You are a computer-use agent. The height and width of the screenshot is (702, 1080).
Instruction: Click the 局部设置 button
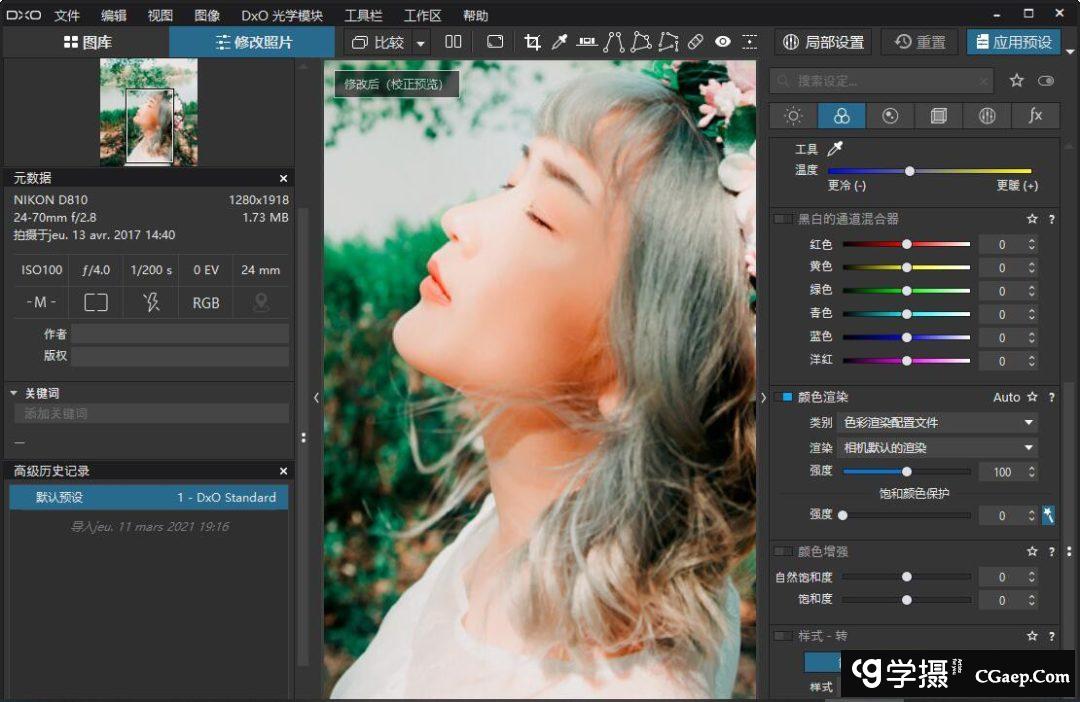pyautogui.click(x=823, y=42)
